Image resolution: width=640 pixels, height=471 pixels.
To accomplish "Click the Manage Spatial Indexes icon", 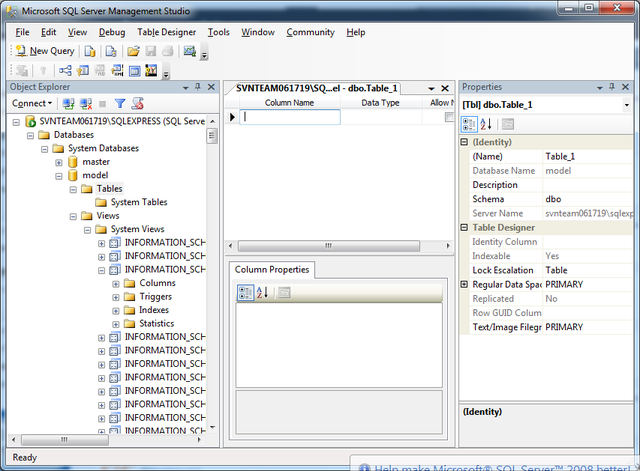I will (x=151, y=71).
